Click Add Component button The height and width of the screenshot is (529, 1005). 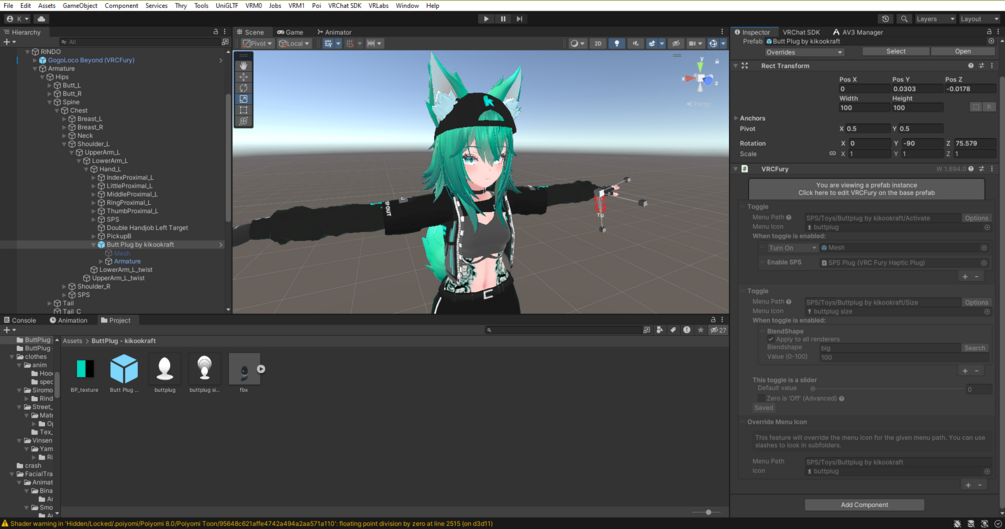click(x=864, y=505)
